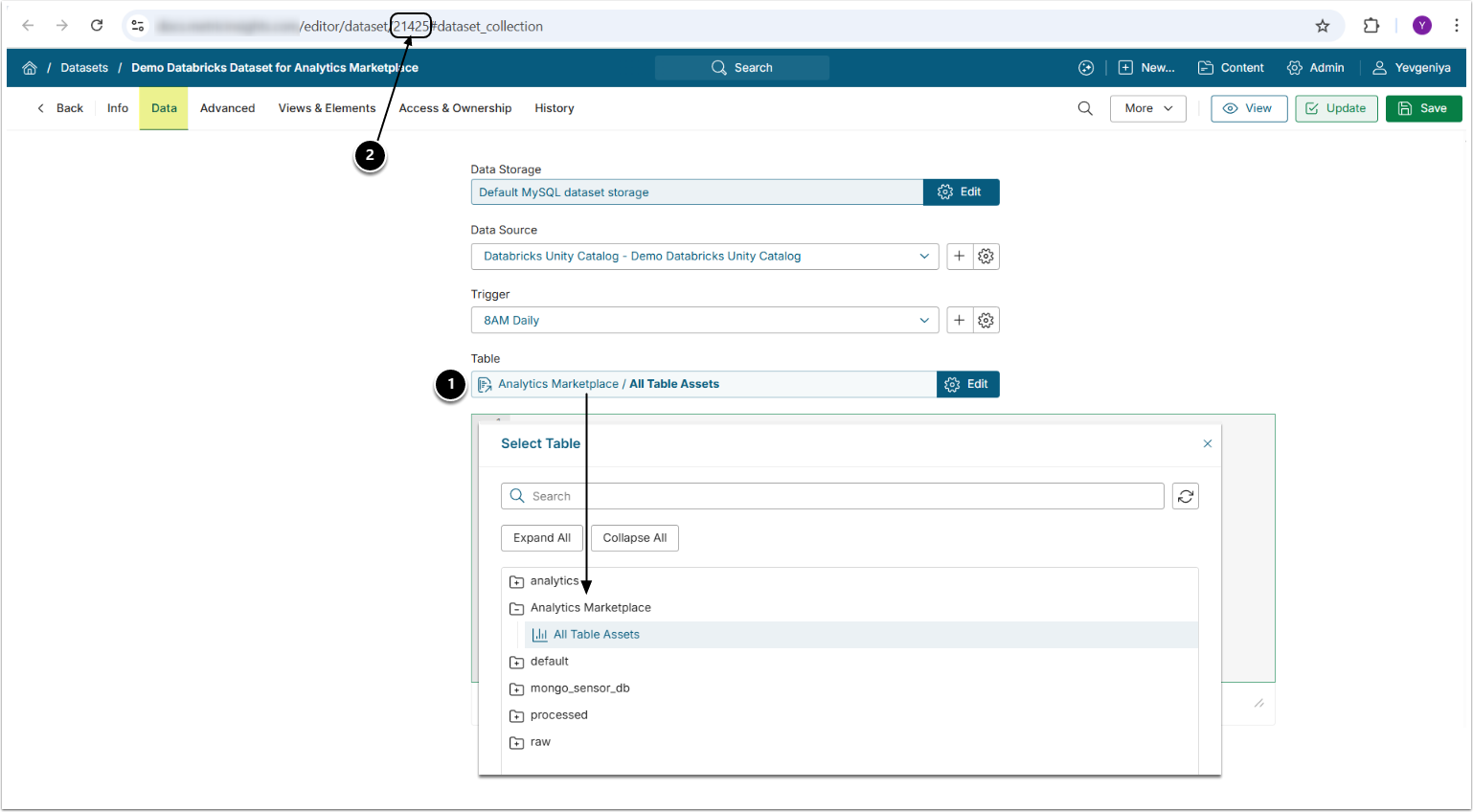Add a new Data Source with plus
1473x812 pixels.
[x=960, y=257]
